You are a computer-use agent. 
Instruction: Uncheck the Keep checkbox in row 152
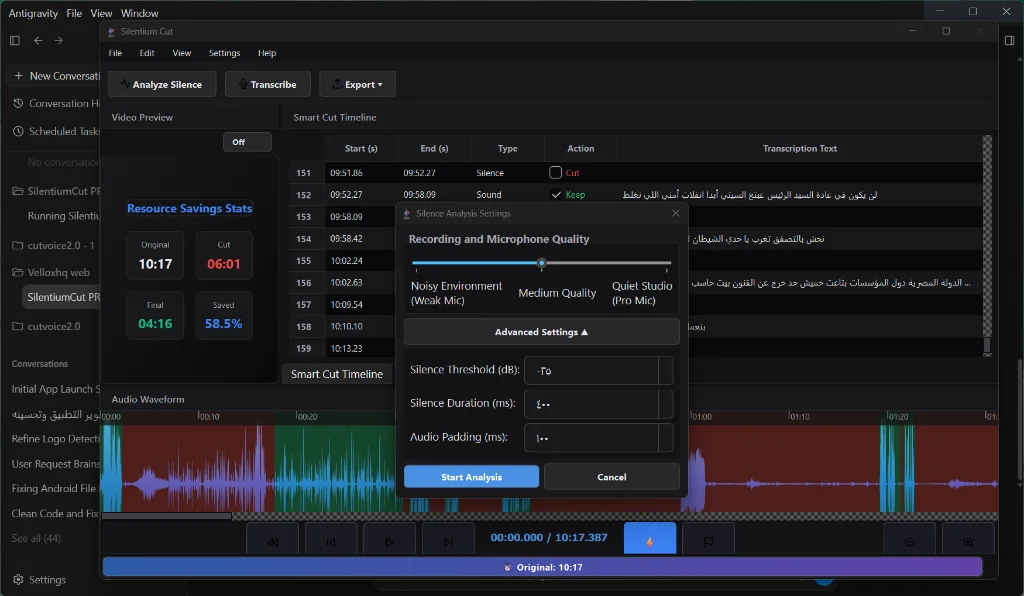[556, 195]
